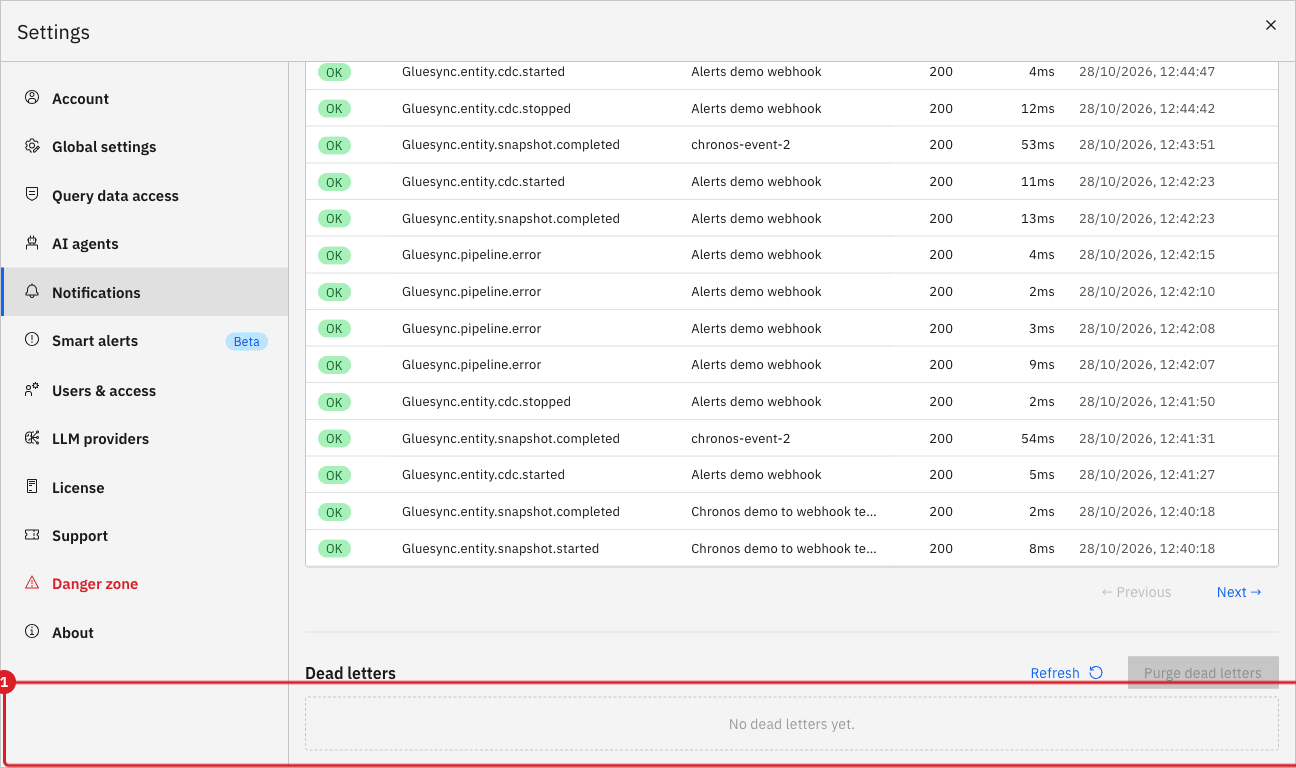1296x768 pixels.
Task: Click the Beta badge next to Smart alerts
Action: 246,341
